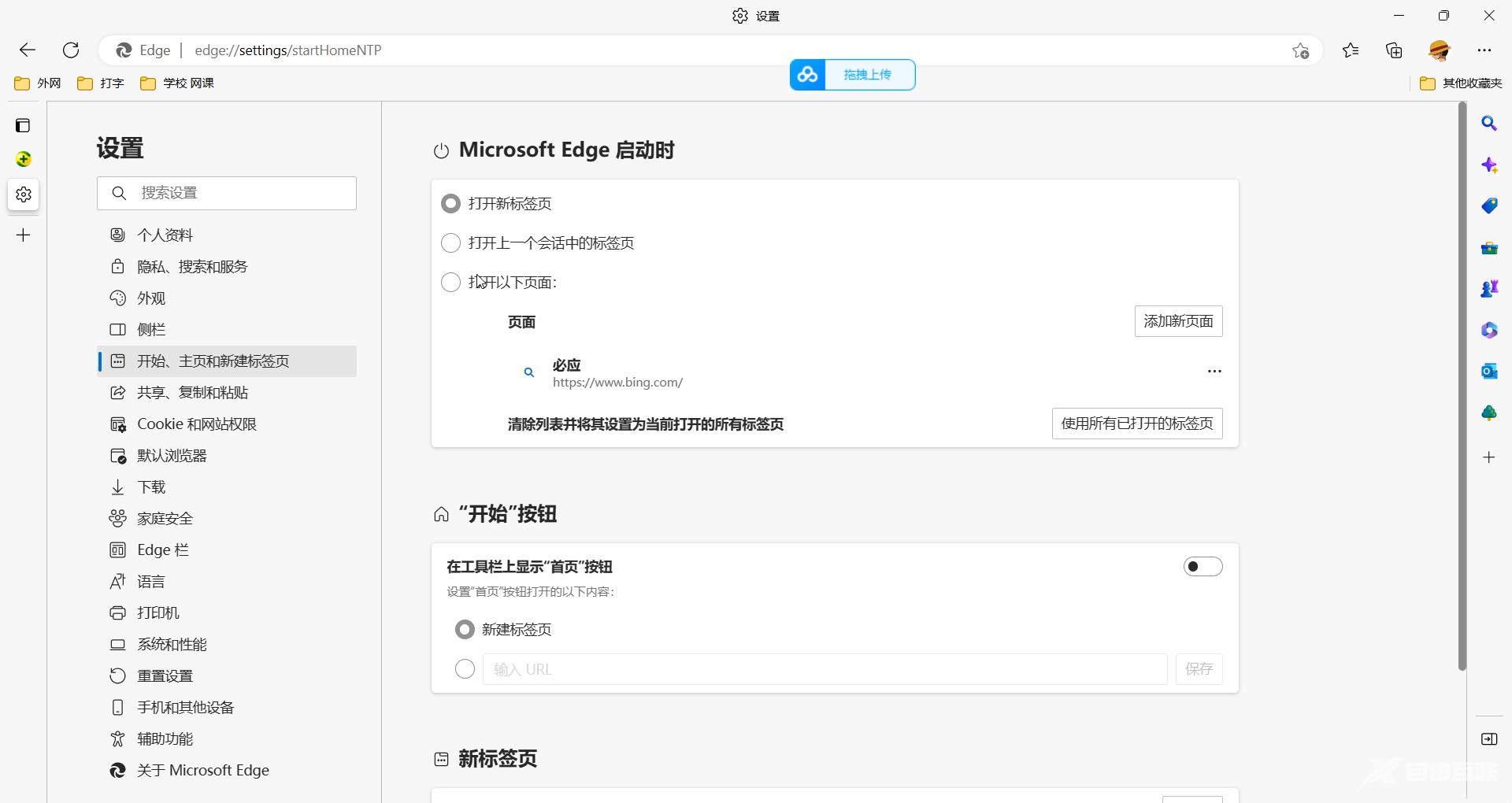Image resolution: width=1512 pixels, height=803 pixels.
Task: Select 打开以下页面 radio option
Action: (450, 283)
